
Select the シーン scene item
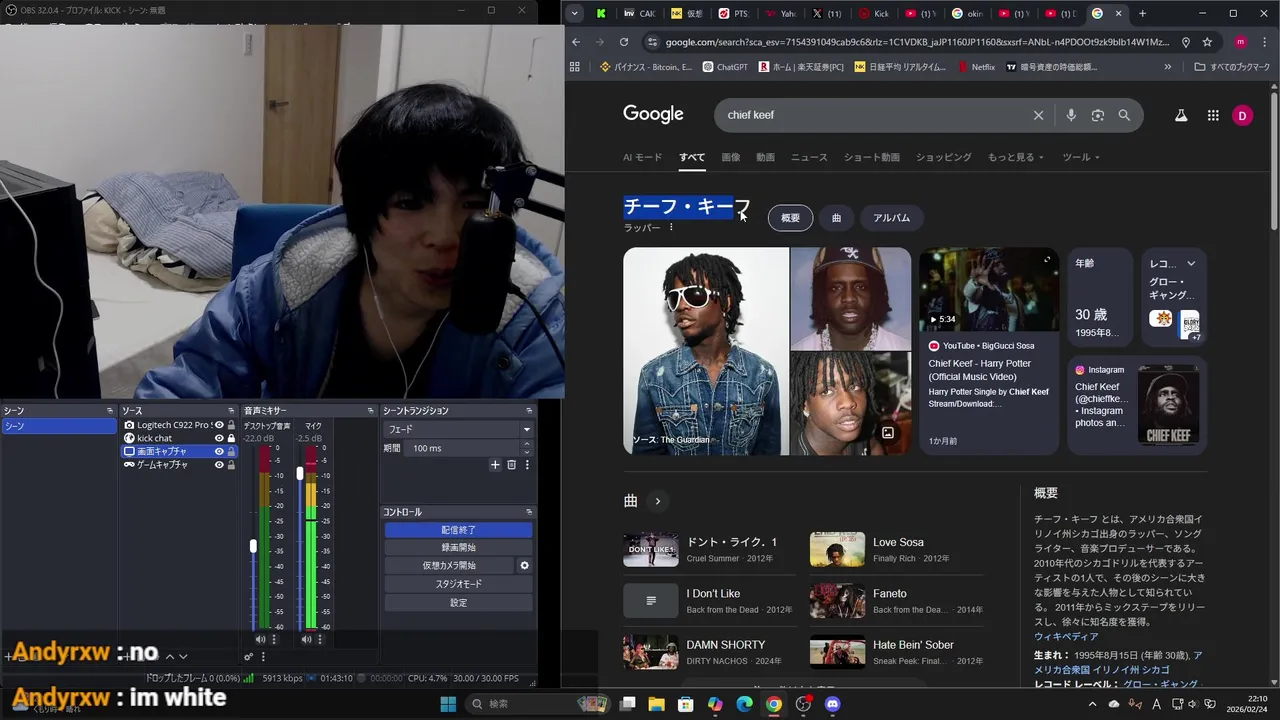coord(59,426)
